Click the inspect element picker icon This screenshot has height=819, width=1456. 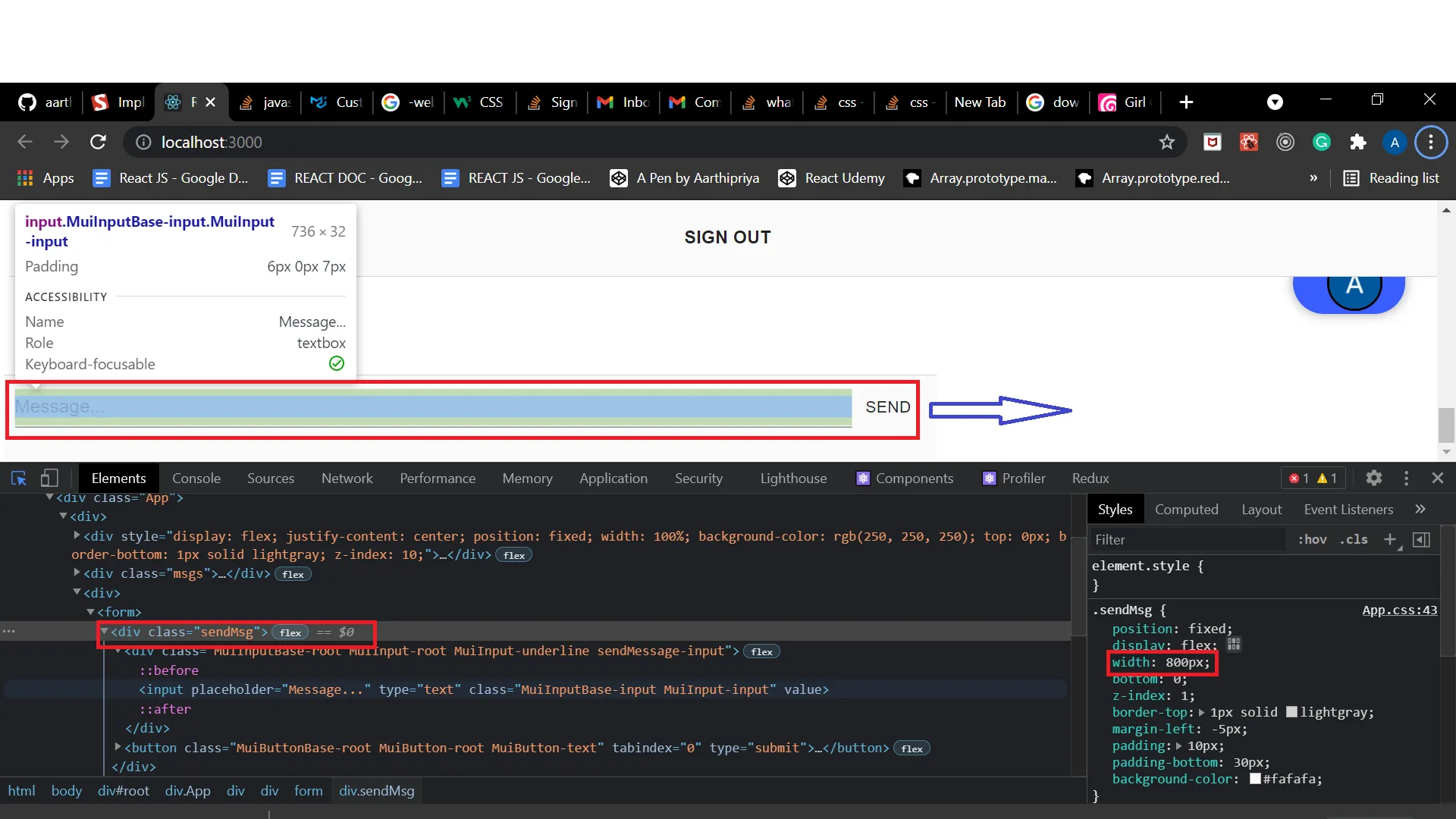pos(19,479)
